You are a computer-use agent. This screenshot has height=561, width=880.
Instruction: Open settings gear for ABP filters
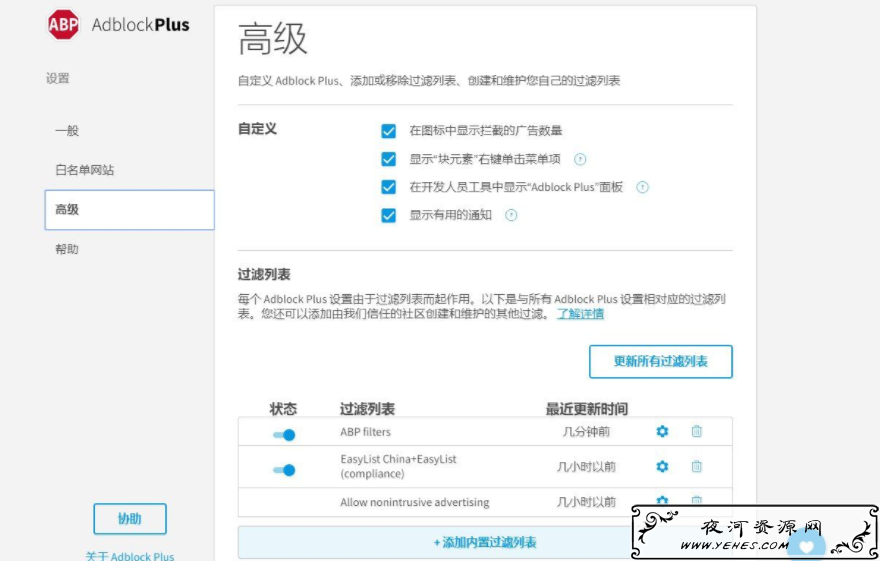click(662, 431)
